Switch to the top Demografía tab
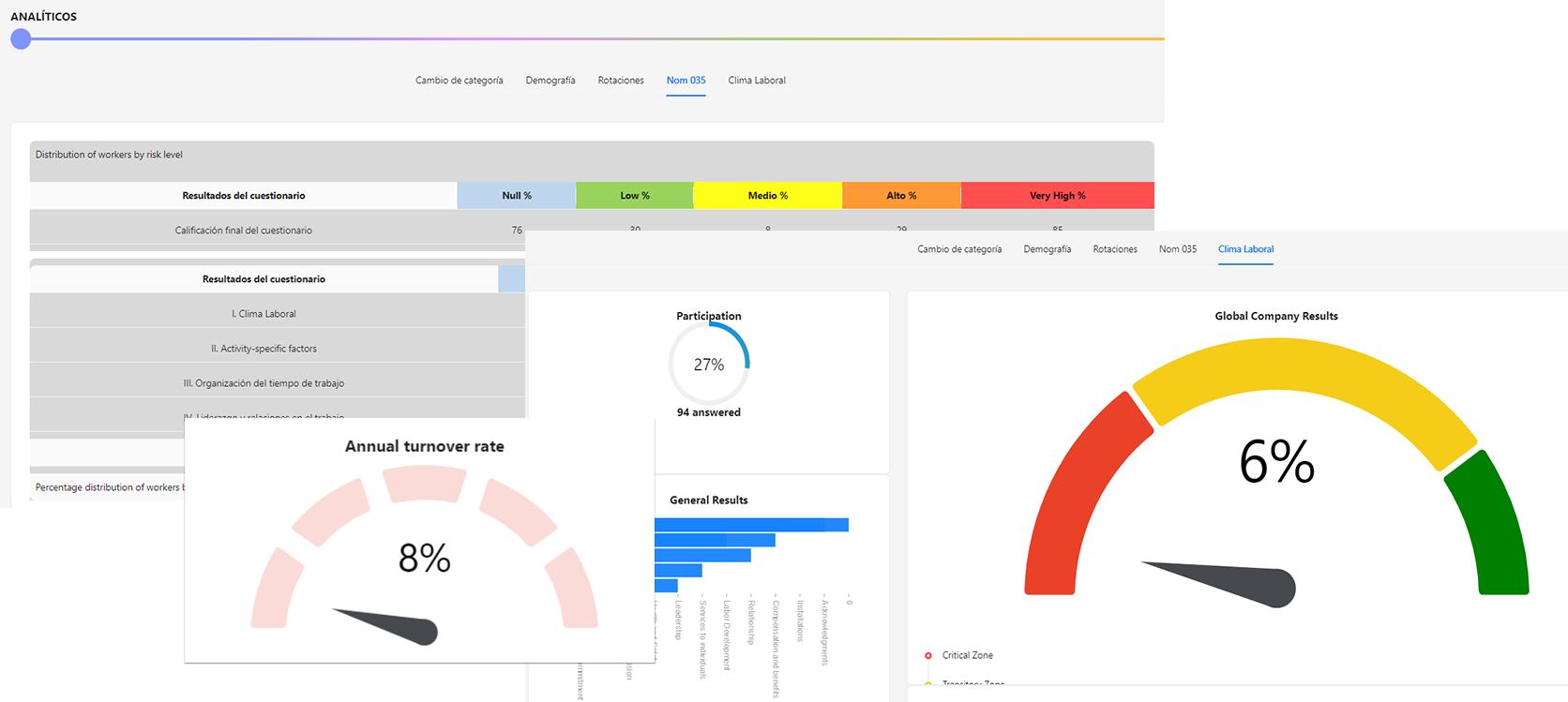 [550, 81]
